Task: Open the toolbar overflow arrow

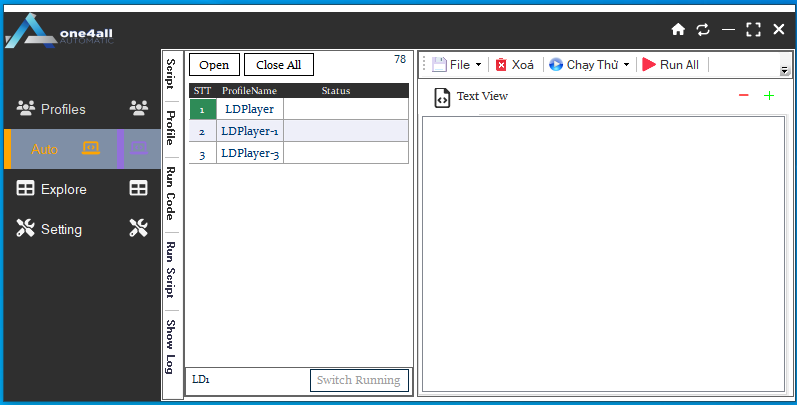Action: [784, 70]
